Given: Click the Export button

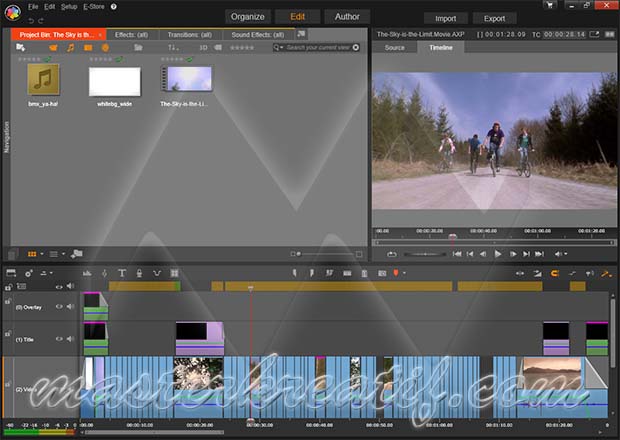Looking at the screenshot, I should 494,19.
